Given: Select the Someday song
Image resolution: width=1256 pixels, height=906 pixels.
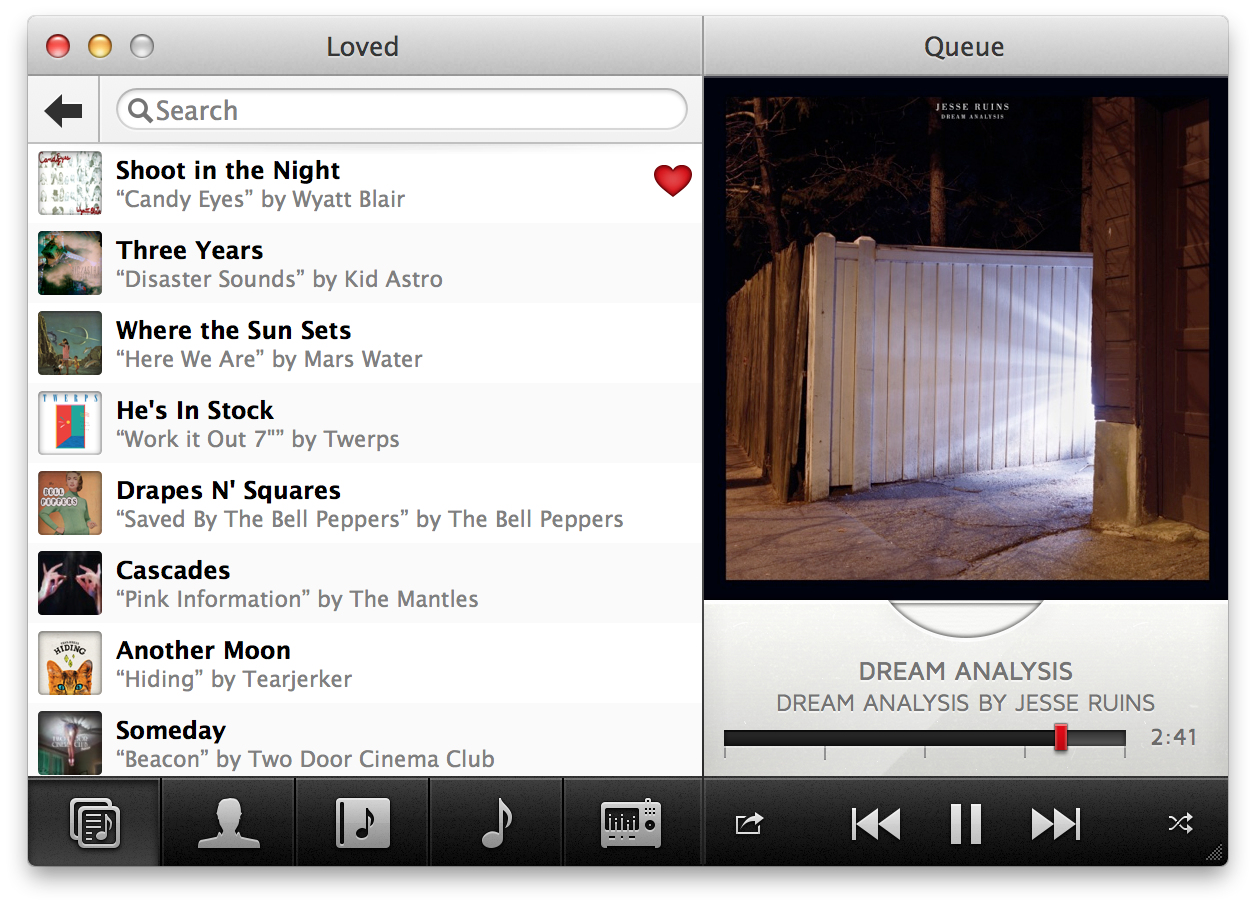Looking at the screenshot, I should point(365,740).
